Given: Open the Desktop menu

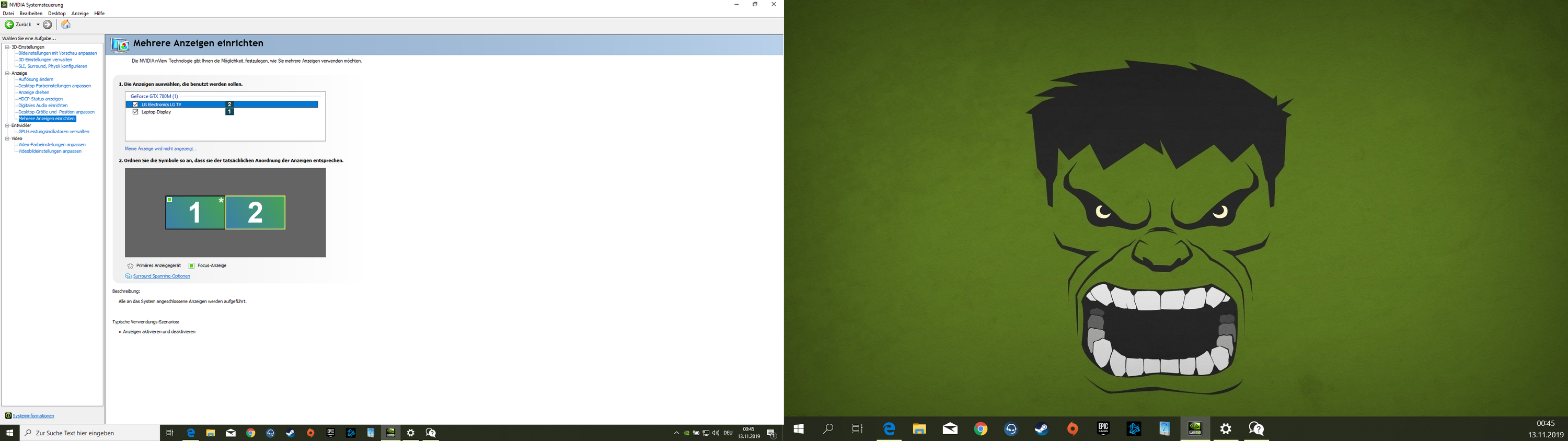Looking at the screenshot, I should tap(56, 14).
